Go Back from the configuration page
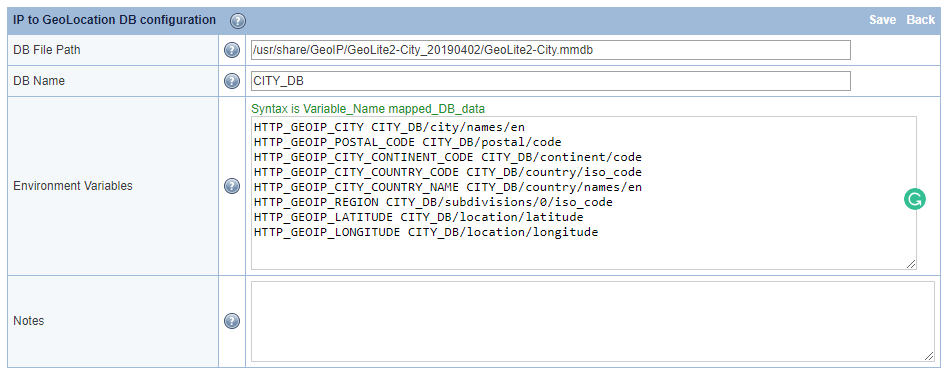The width and height of the screenshot is (949, 371). click(921, 20)
